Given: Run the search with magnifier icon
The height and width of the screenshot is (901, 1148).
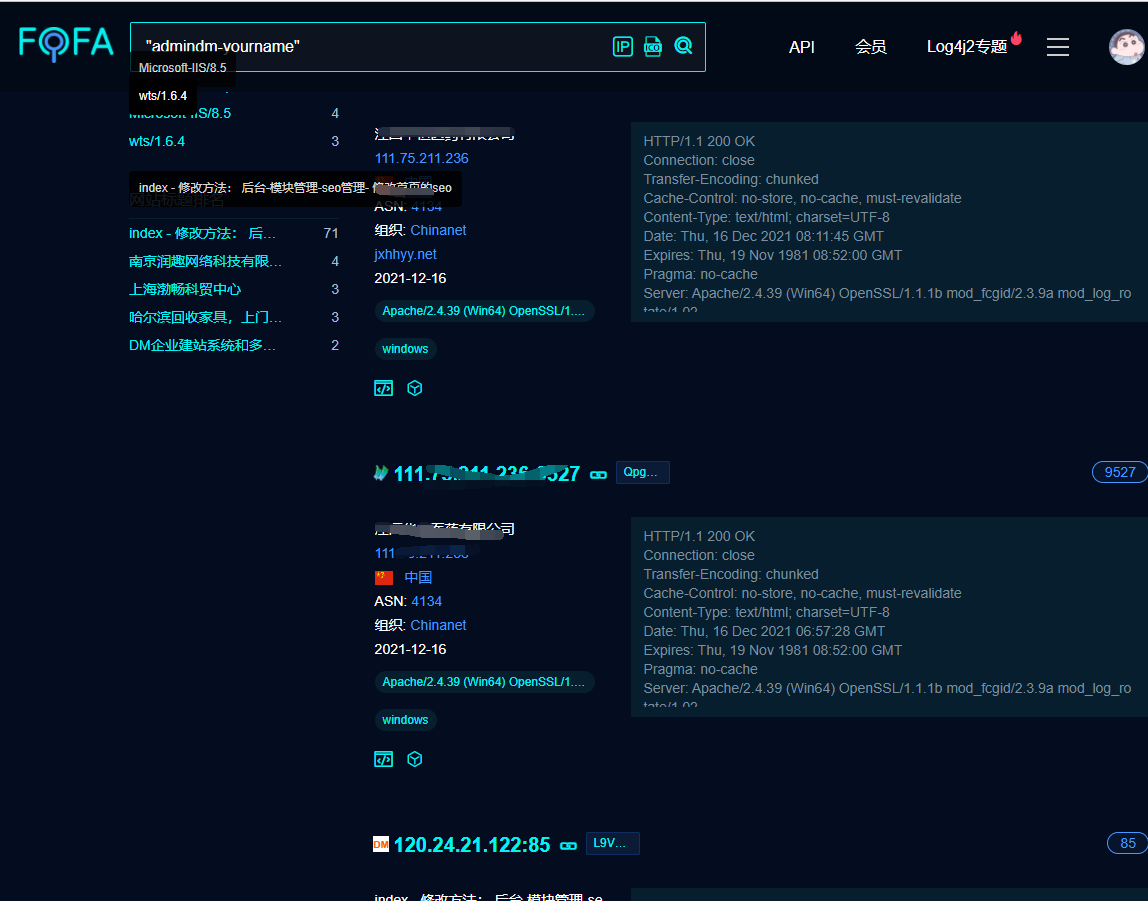Looking at the screenshot, I should pos(683,46).
